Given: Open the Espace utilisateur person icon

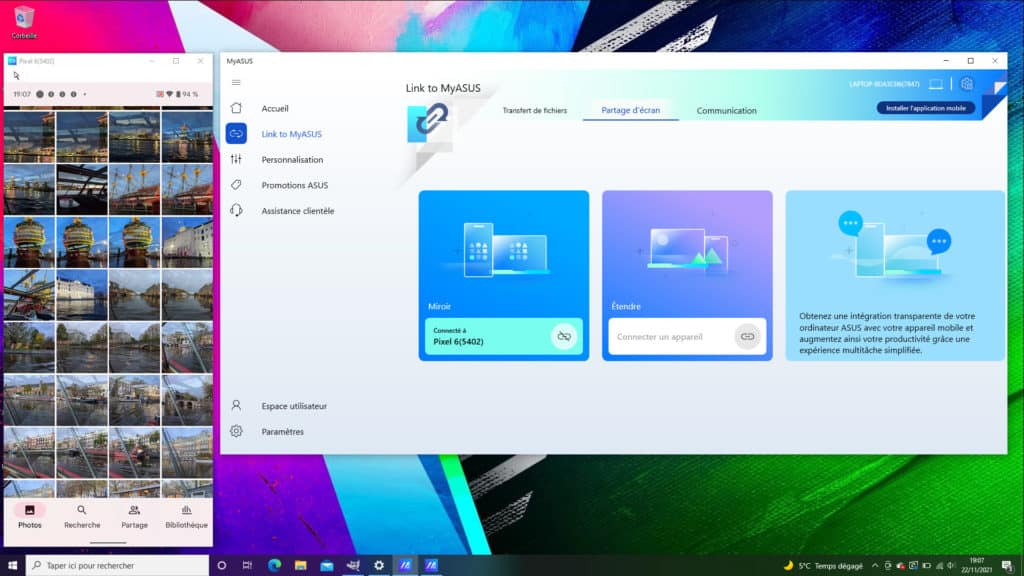Looking at the screenshot, I should pos(236,406).
